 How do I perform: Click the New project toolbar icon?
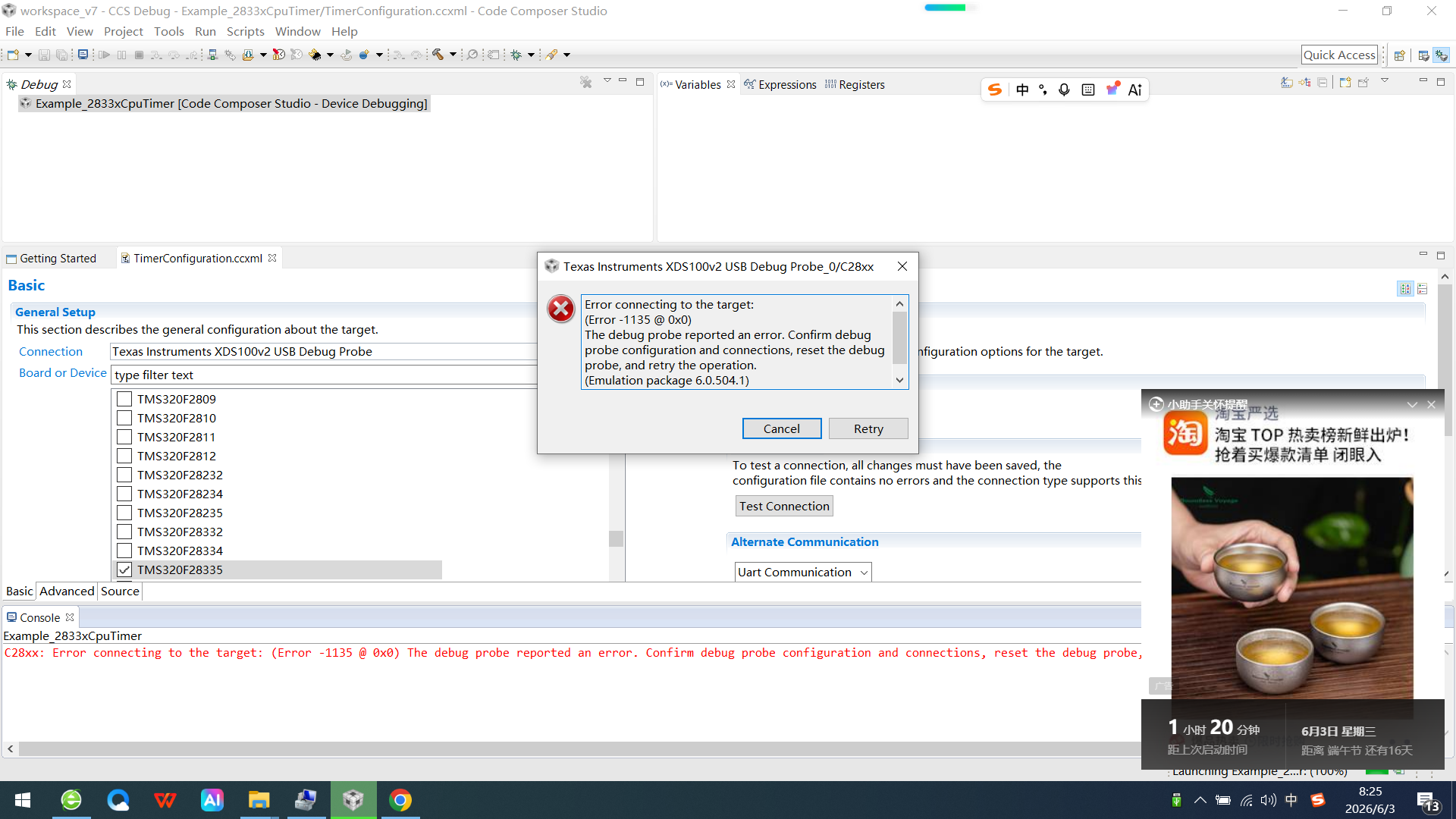[x=13, y=55]
